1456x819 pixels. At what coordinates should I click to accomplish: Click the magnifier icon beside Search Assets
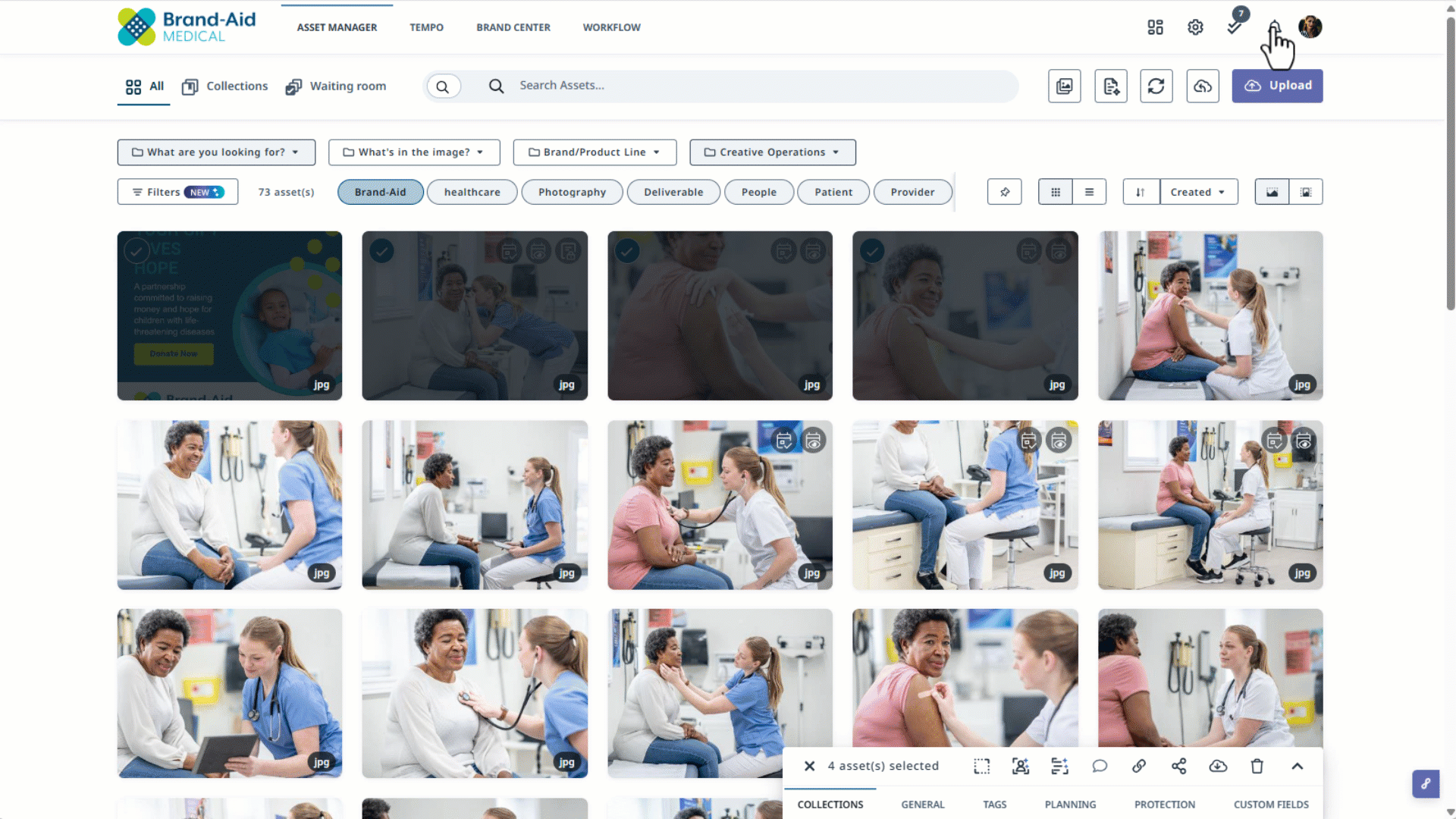pos(496,86)
